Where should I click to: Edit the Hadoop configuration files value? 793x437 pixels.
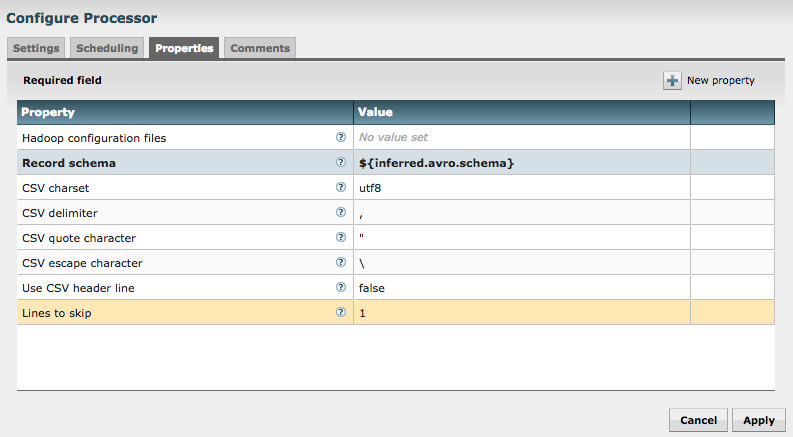pyautogui.click(x=521, y=138)
